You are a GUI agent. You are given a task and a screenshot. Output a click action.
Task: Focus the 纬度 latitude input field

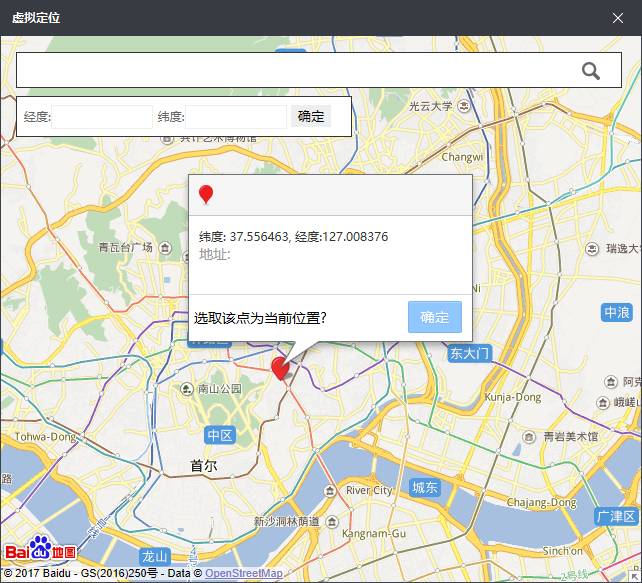[236, 117]
